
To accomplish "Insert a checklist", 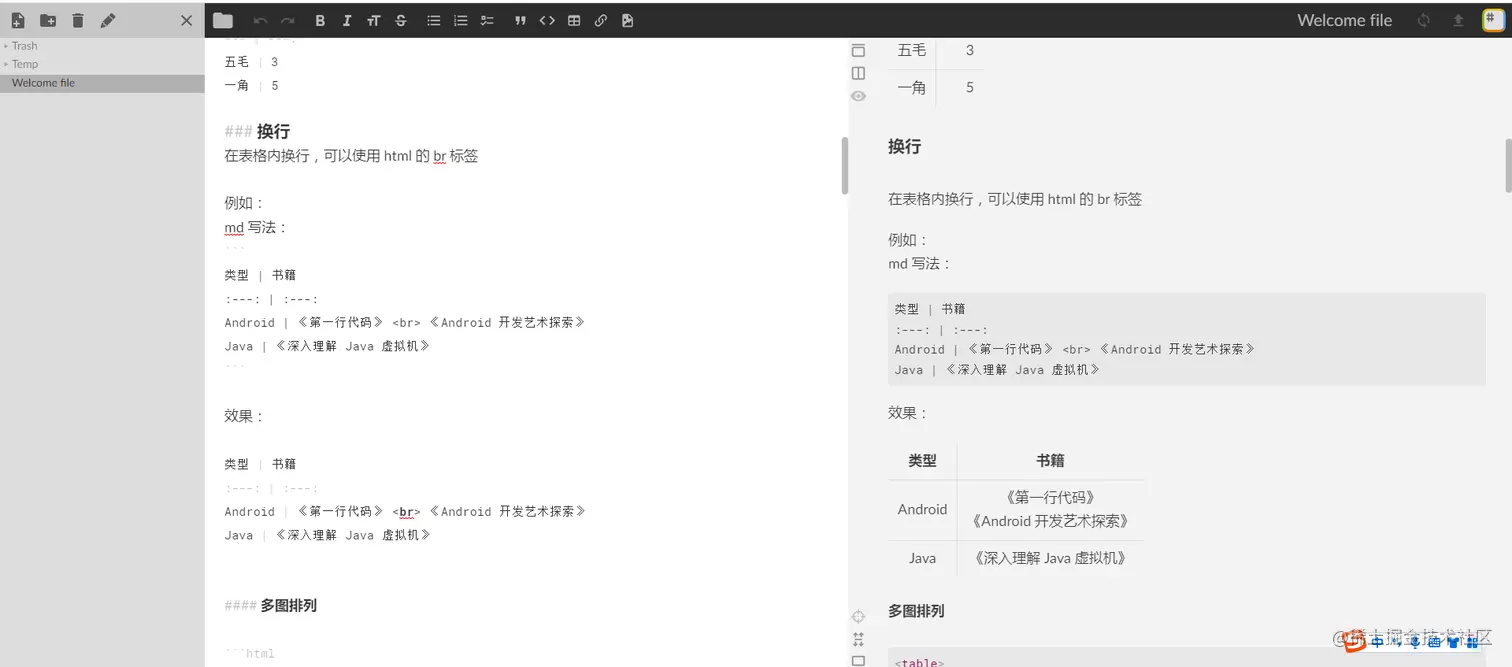I will pyautogui.click(x=487, y=20).
